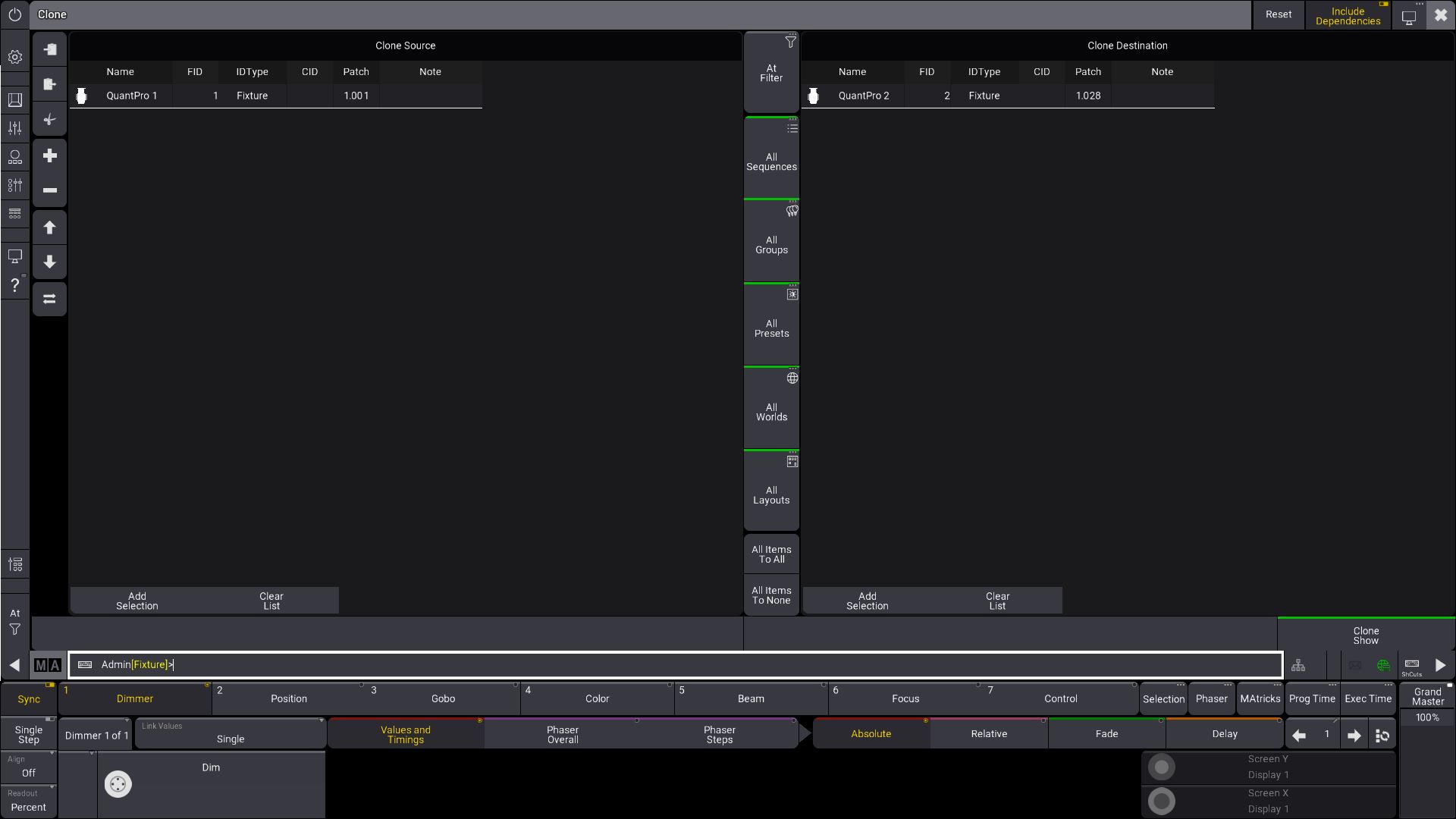Click the scissors cut icon
This screenshot has height=819, width=1456.
pyautogui.click(x=50, y=120)
